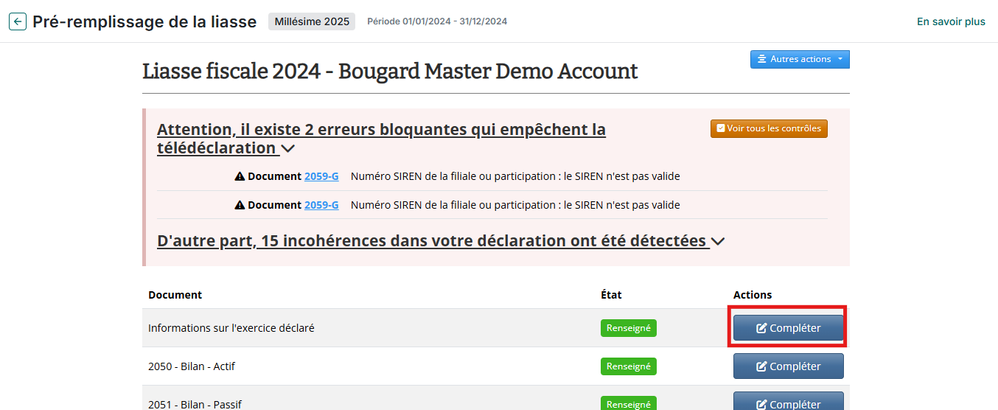Click the second error's warning triangle icon
The width and height of the screenshot is (998, 410).
tap(240, 205)
